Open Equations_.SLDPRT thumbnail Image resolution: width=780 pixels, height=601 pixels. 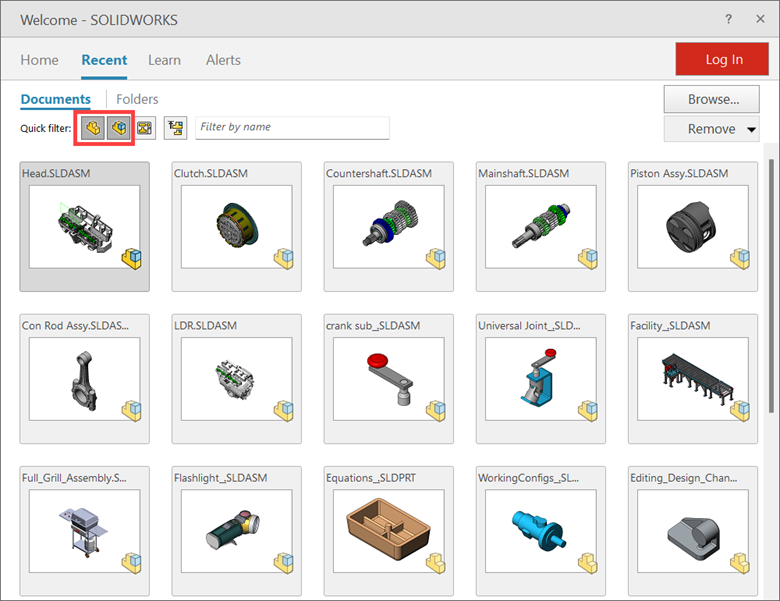pos(389,531)
